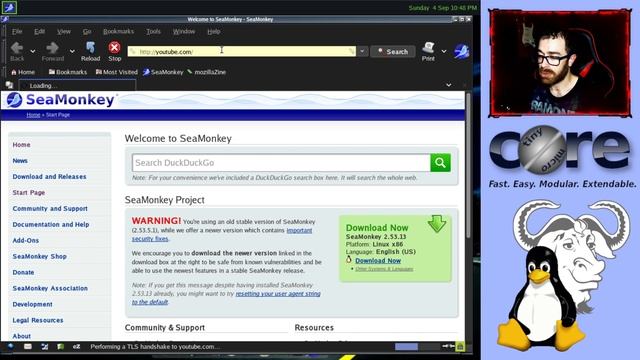Click the new tab icon left of the Loading tab
The height and width of the screenshot is (360, 640).
point(9,85)
